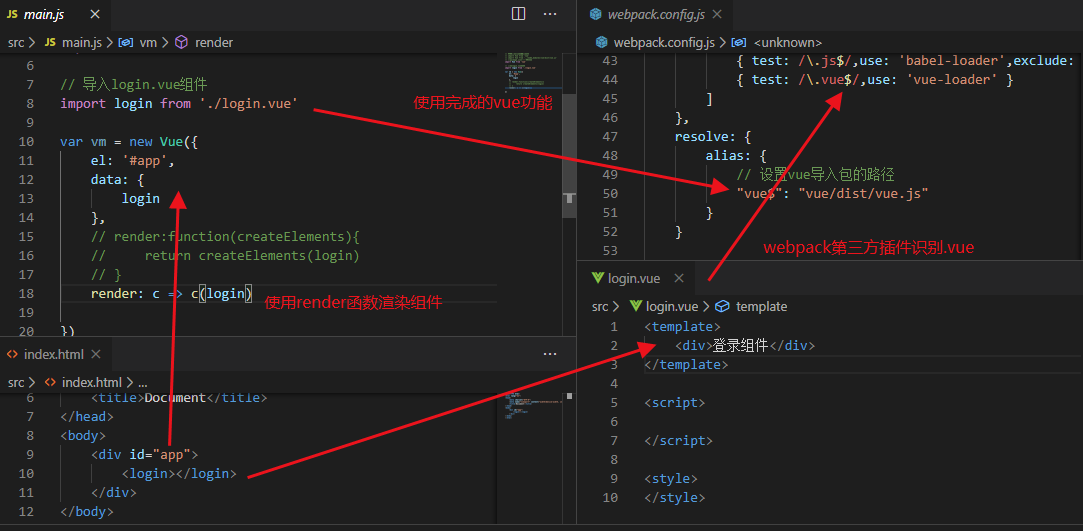The height and width of the screenshot is (531, 1083).
Task: Click the ... breadcrumb in index.html
Action: pyautogui.click(x=143, y=382)
